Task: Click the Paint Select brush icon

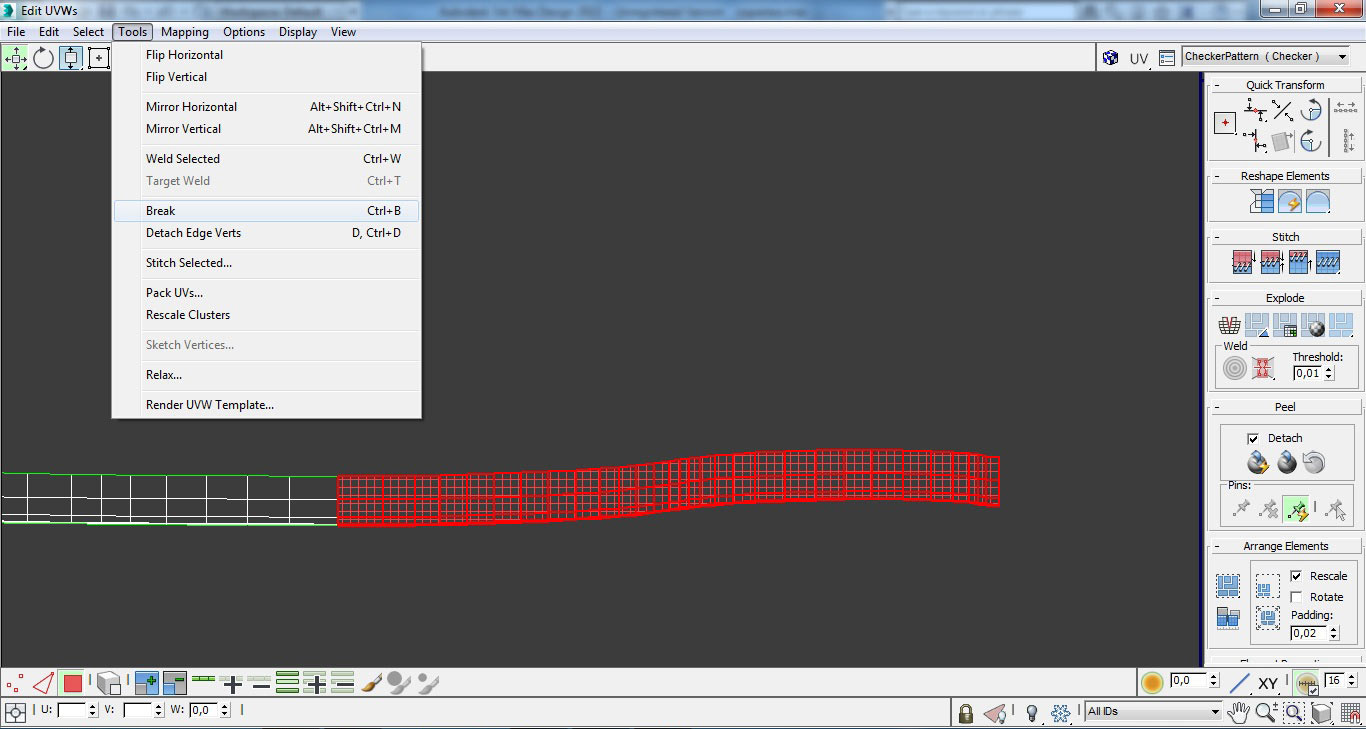Action: click(371, 684)
